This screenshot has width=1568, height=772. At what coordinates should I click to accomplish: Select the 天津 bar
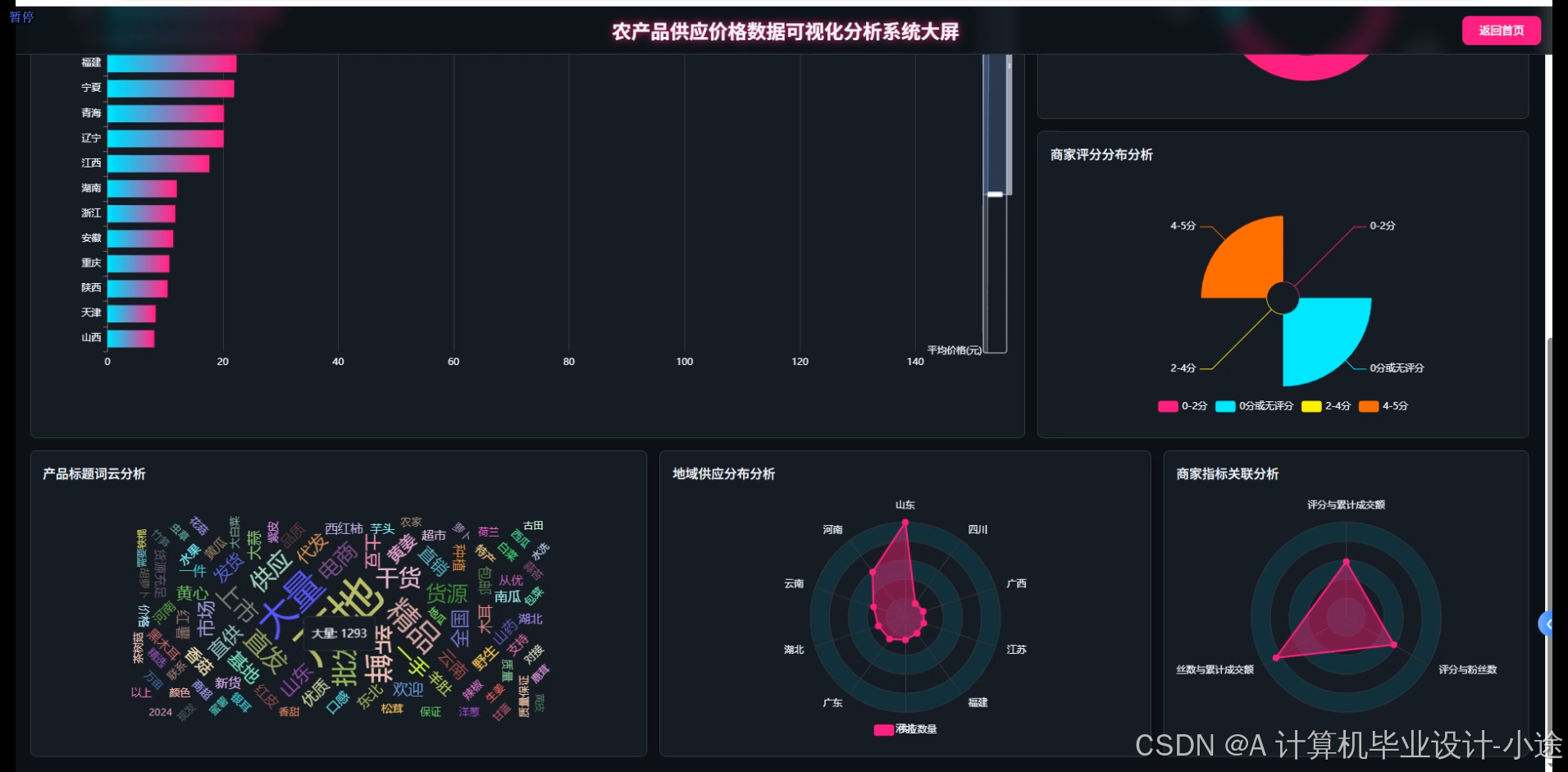pos(131,313)
